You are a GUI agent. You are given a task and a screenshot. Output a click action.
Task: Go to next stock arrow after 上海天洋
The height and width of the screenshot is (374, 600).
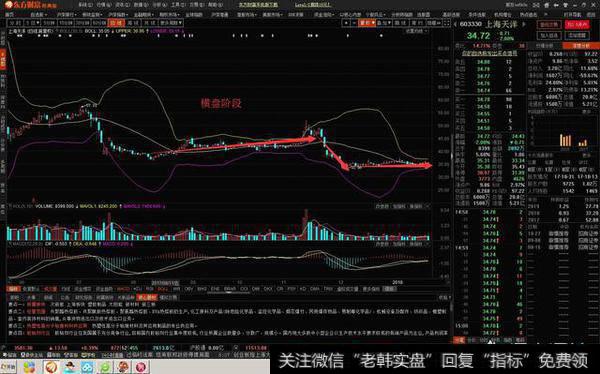pyautogui.click(x=524, y=24)
